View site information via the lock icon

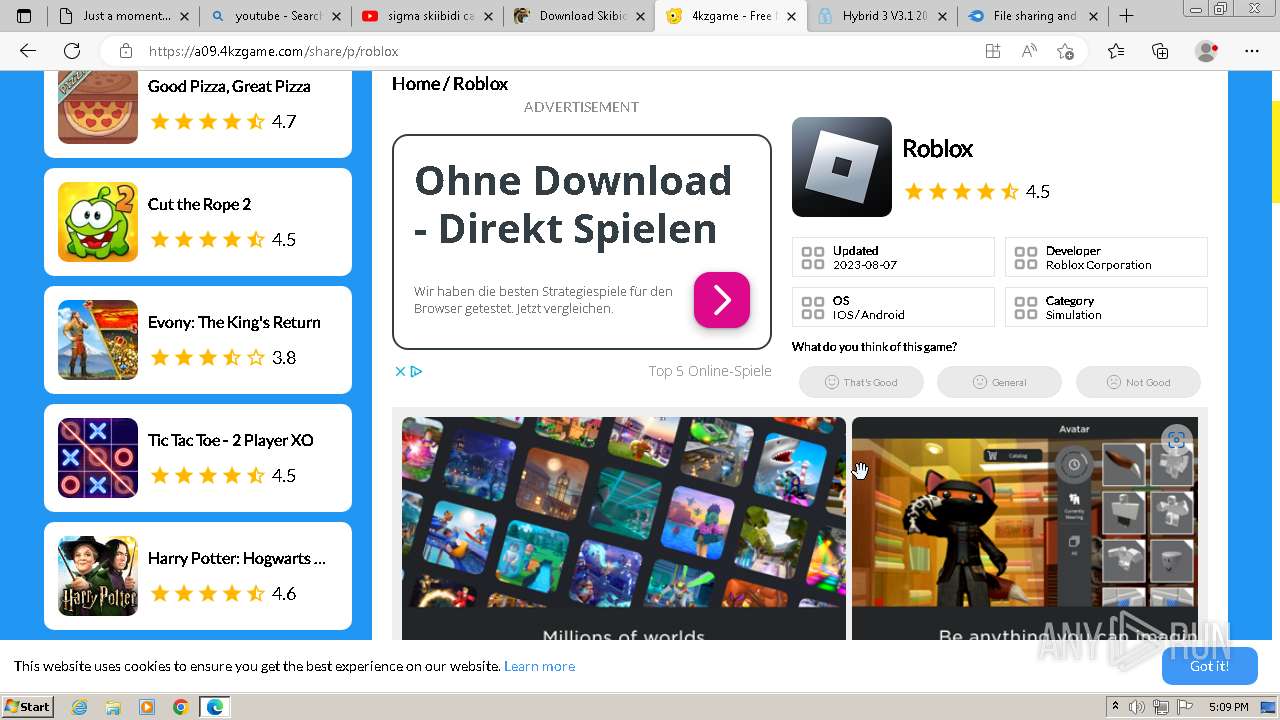pos(125,51)
